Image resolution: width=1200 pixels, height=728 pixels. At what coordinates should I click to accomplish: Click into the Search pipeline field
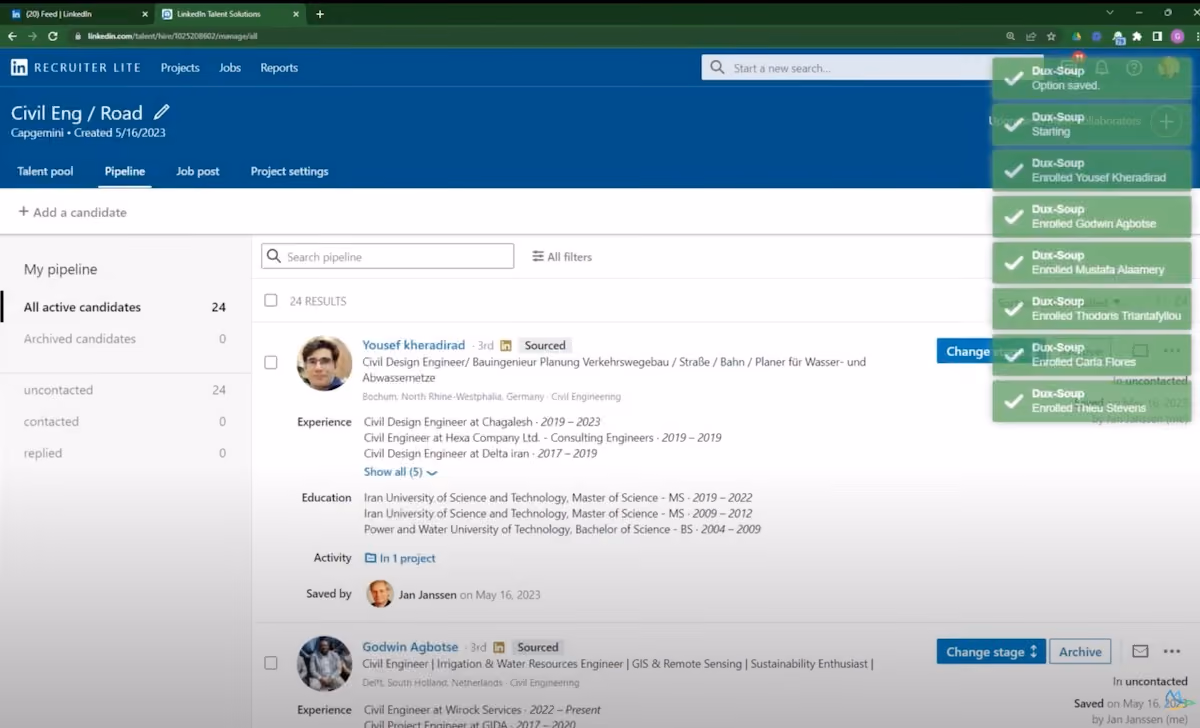tap(388, 256)
